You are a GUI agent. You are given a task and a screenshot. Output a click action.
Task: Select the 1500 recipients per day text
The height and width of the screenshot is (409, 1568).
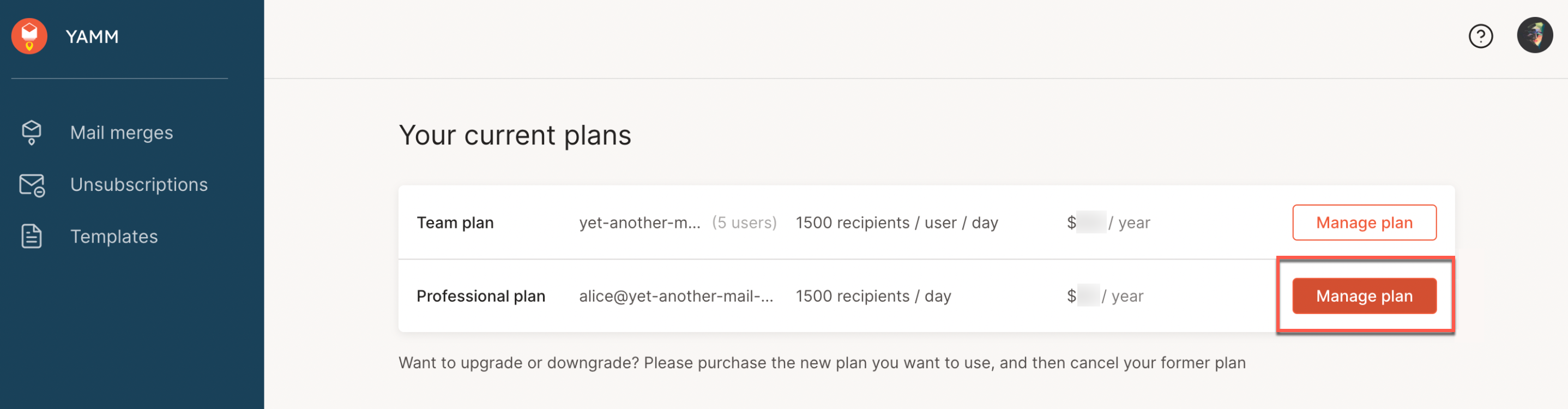[874, 296]
